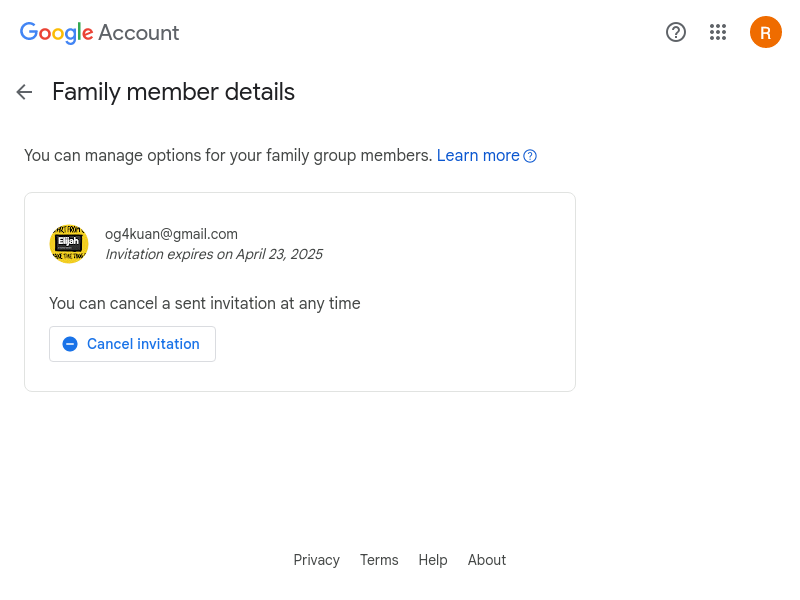This screenshot has height=600, width=800.
Task: Click the cancel a sent invitation notice text
Action: coord(205,304)
